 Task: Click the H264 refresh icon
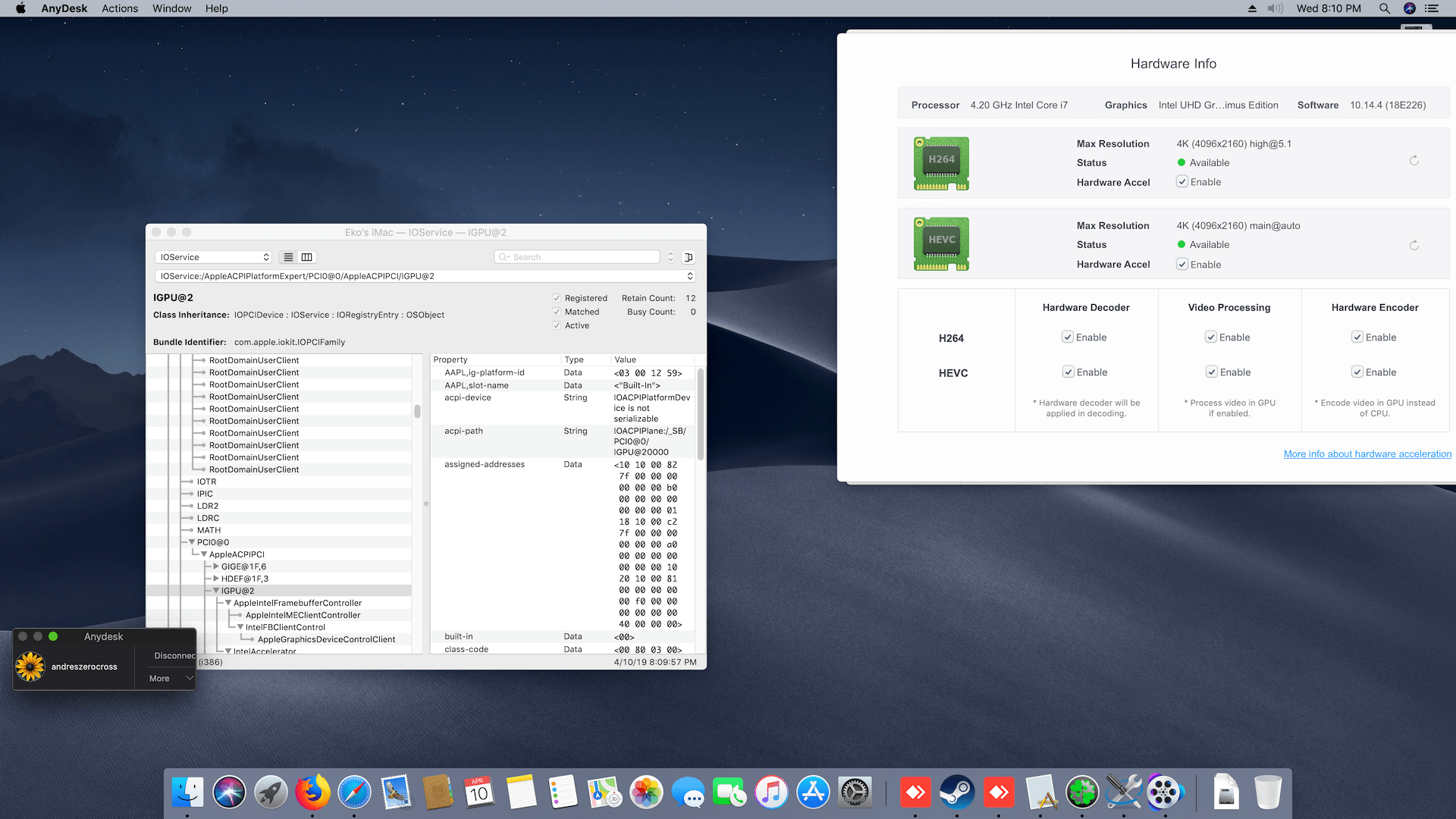[x=1414, y=161]
